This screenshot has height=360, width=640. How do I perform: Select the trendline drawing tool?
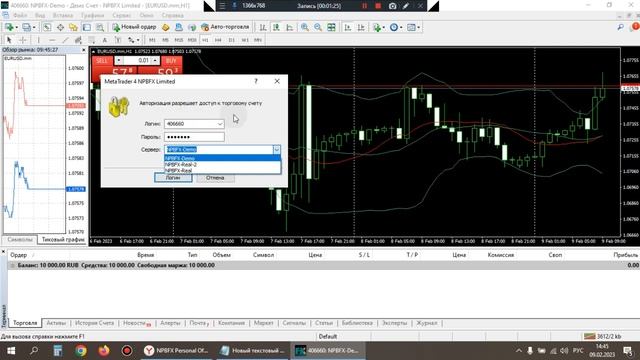pyautogui.click(x=65, y=40)
